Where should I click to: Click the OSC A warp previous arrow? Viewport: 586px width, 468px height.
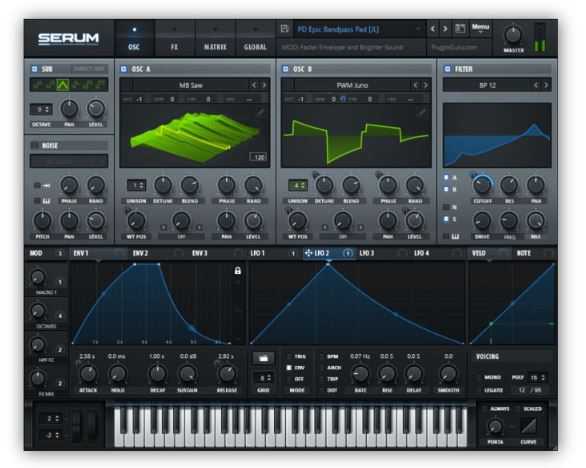163,227
